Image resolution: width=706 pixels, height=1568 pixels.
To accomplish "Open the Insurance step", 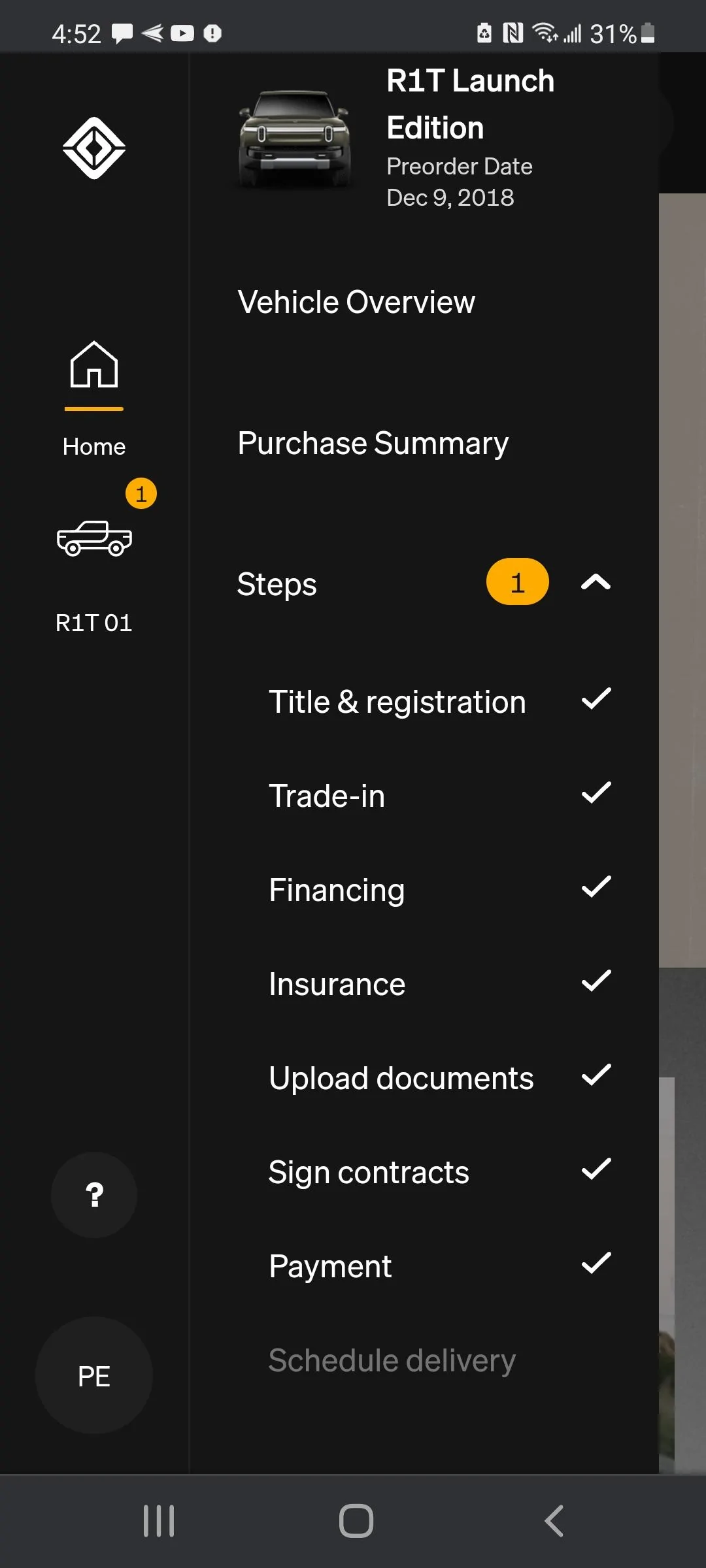I will tap(337, 985).
